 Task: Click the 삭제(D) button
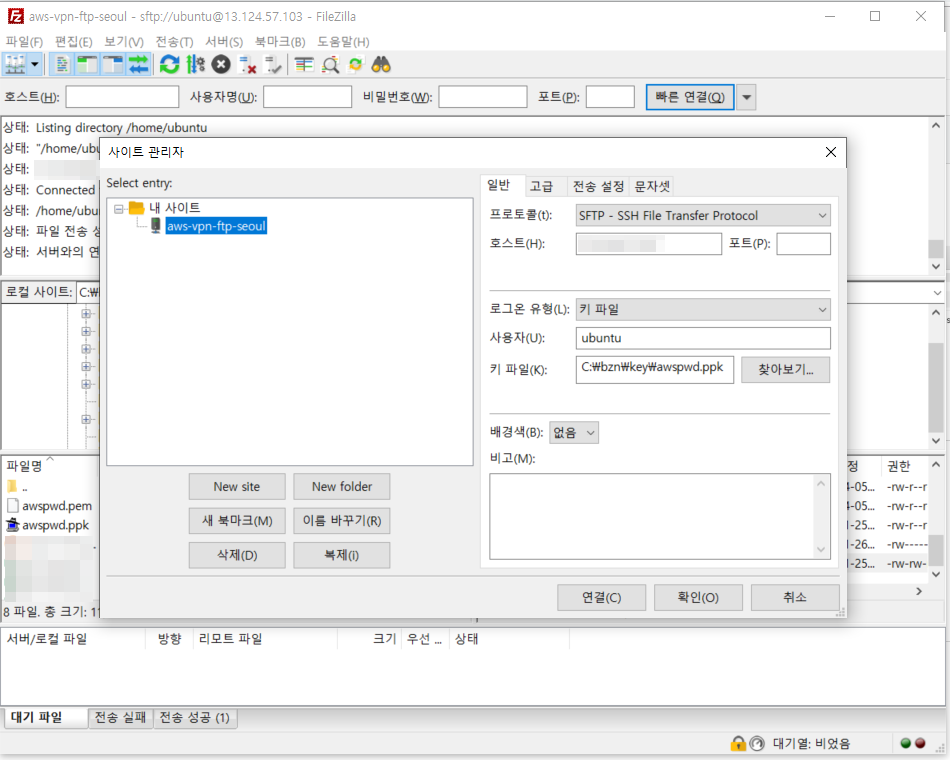(x=237, y=555)
